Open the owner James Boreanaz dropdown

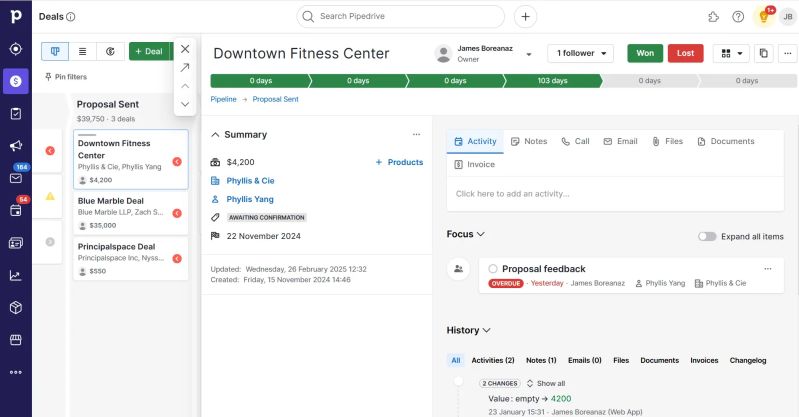click(529, 54)
